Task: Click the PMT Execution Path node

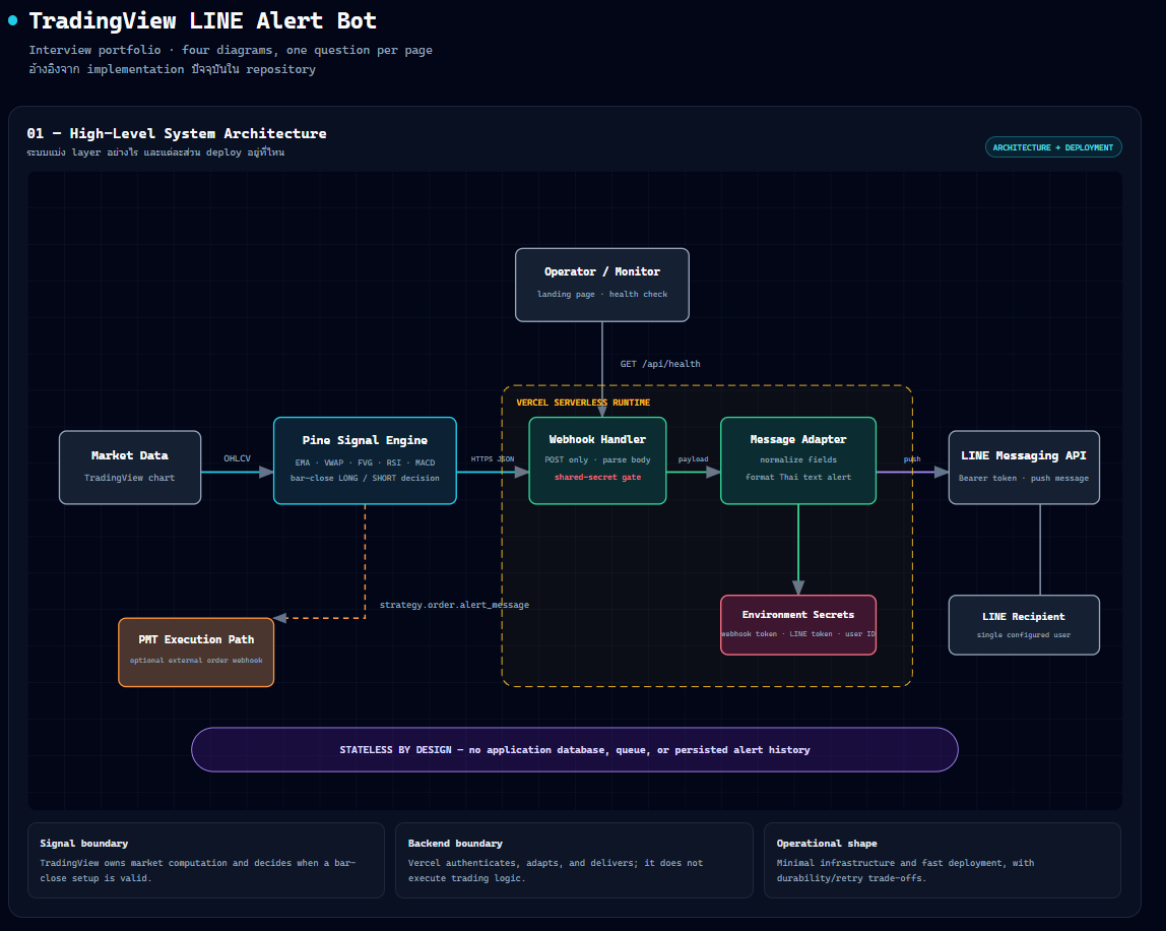Action: click(196, 652)
